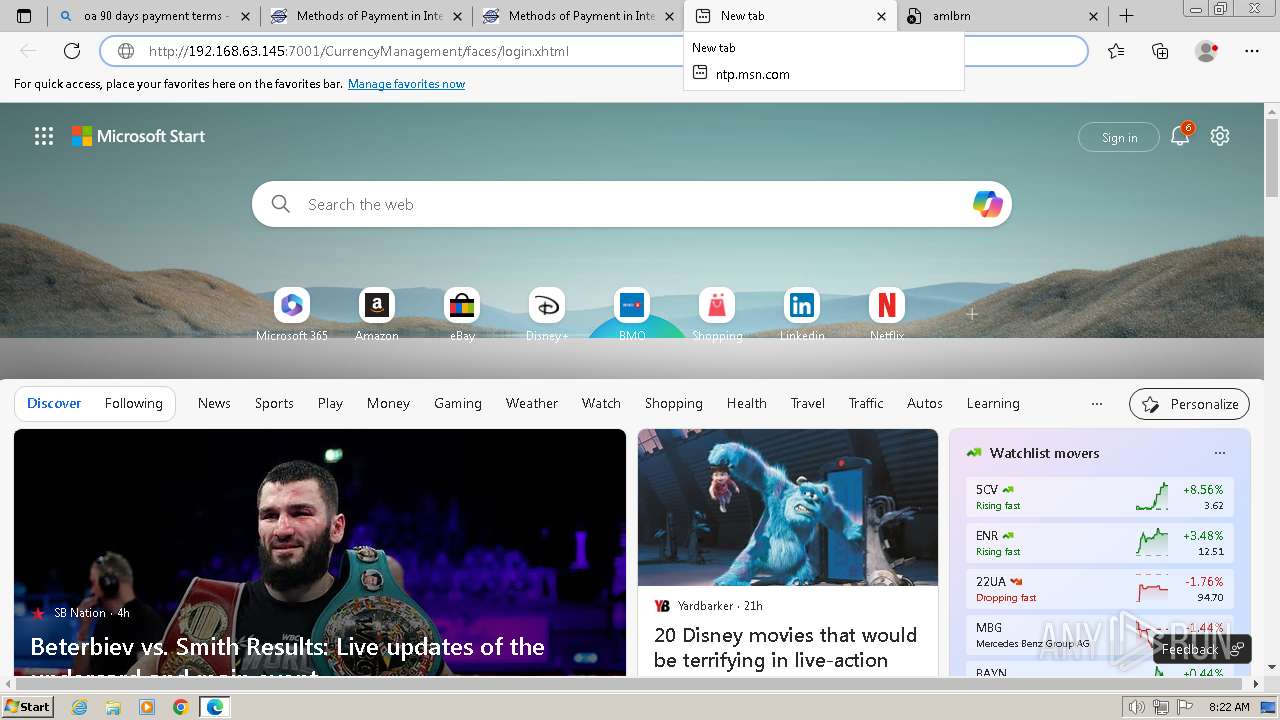The width and height of the screenshot is (1280, 720).
Task: Add a new quick link shortcut
Action: [x=971, y=314]
